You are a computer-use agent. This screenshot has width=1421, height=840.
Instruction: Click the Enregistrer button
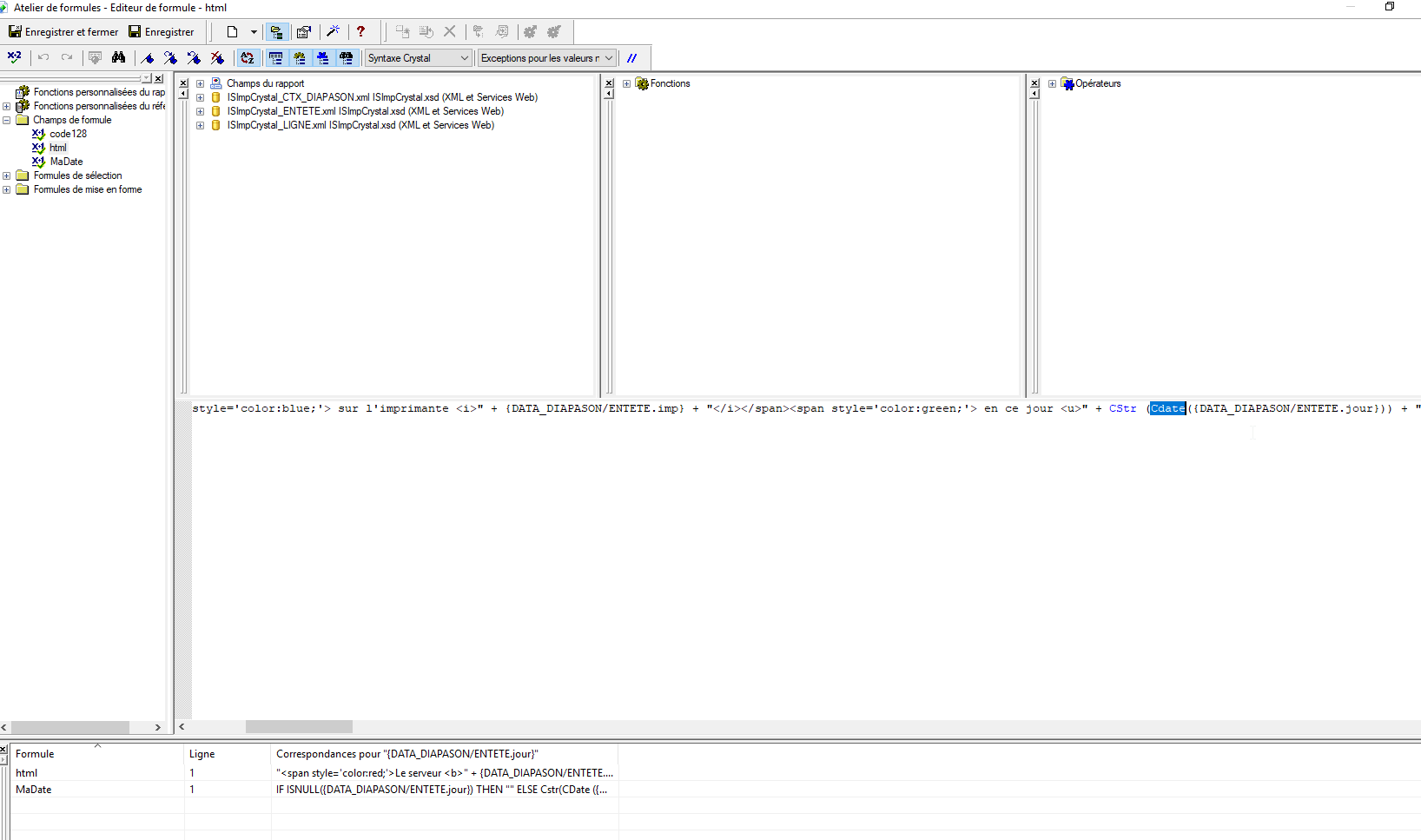(162, 31)
